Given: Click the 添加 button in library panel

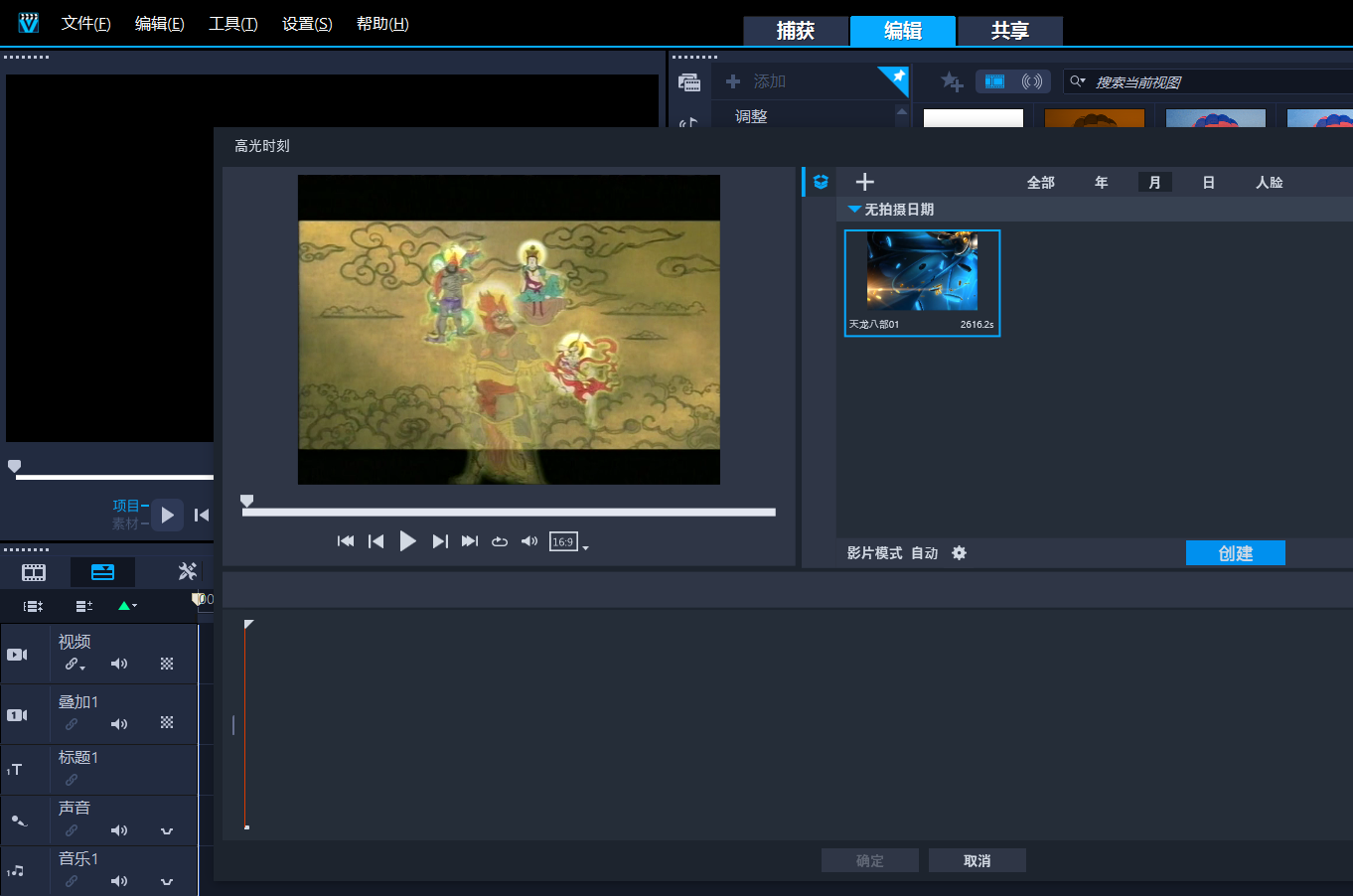Looking at the screenshot, I should 756,81.
